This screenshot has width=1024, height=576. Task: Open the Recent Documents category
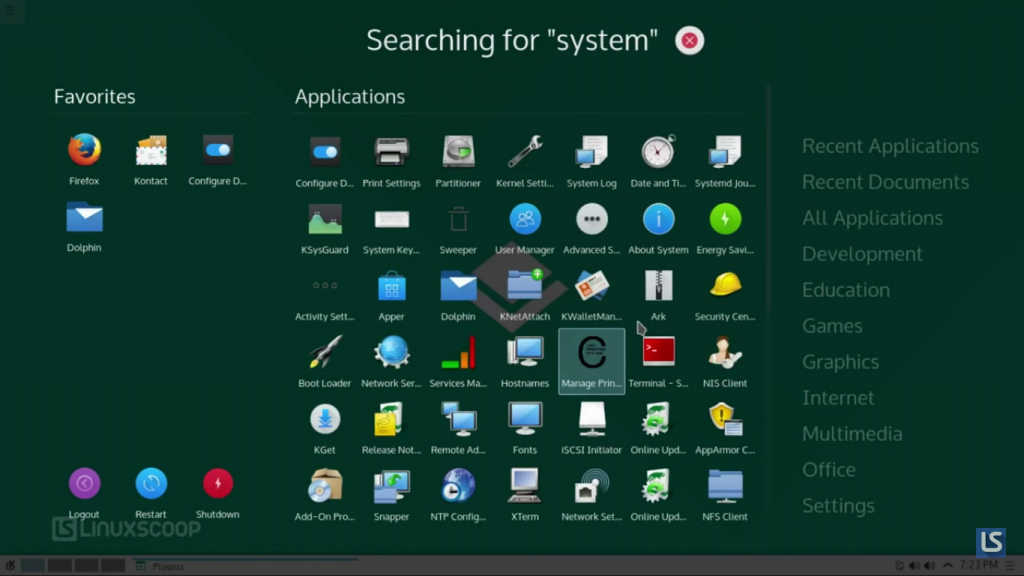click(x=885, y=182)
